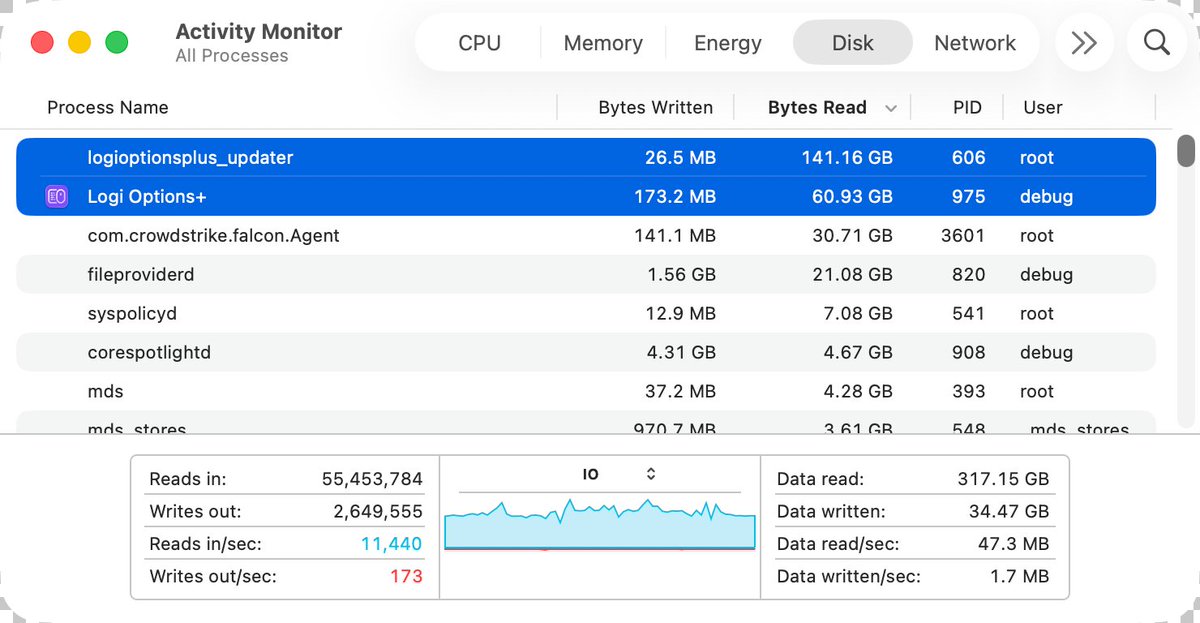Click PID 820 cell
This screenshot has height=623, width=1200.
pos(969,274)
